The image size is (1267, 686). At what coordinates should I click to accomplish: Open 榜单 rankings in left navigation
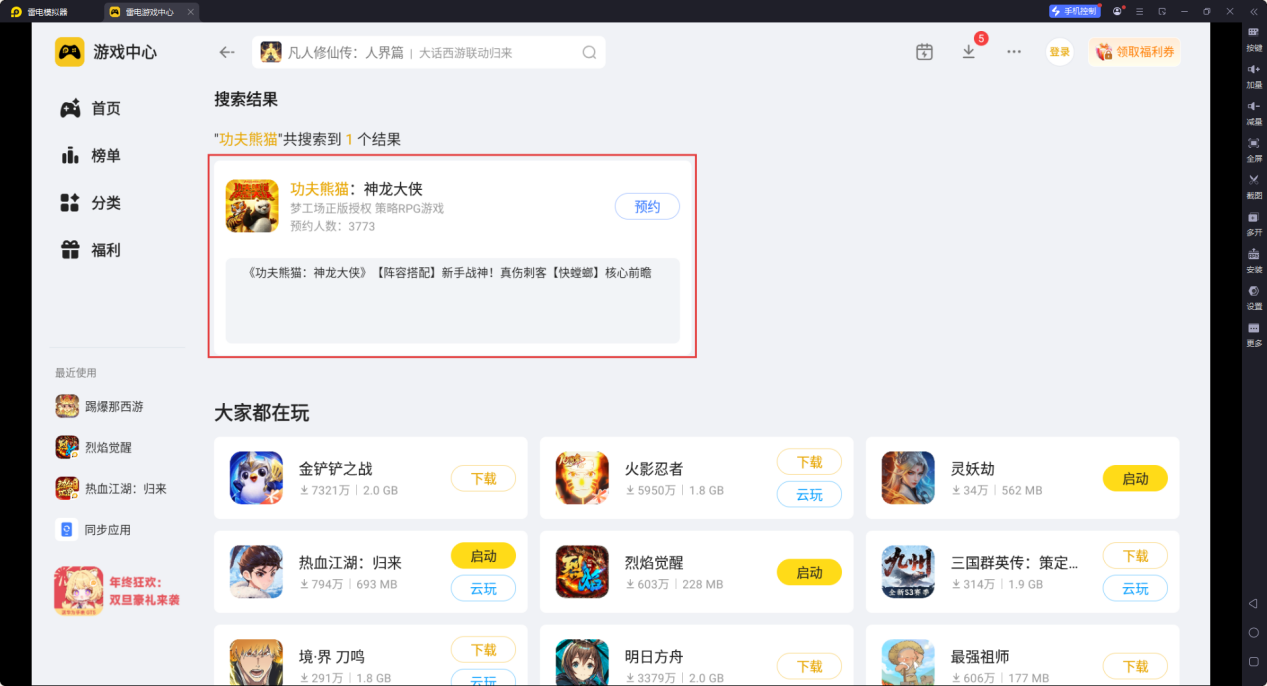(x=91, y=155)
